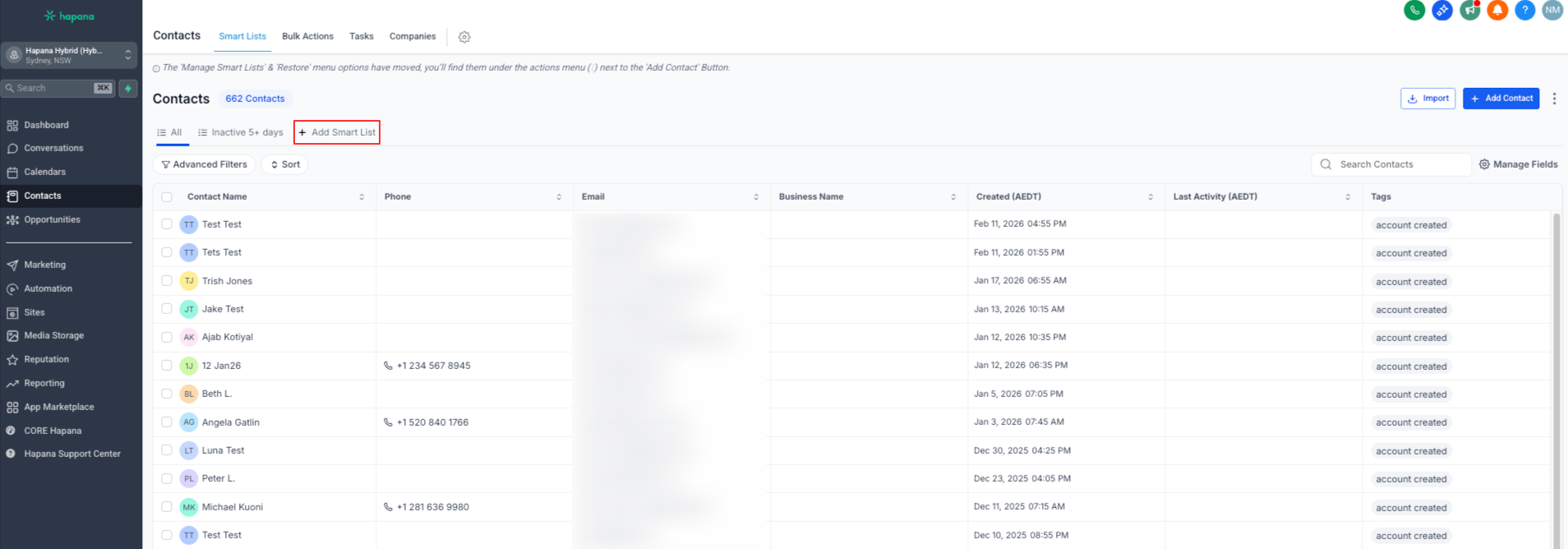1568x549 pixels.
Task: Switch to the Bulk Actions tab
Action: click(x=307, y=36)
